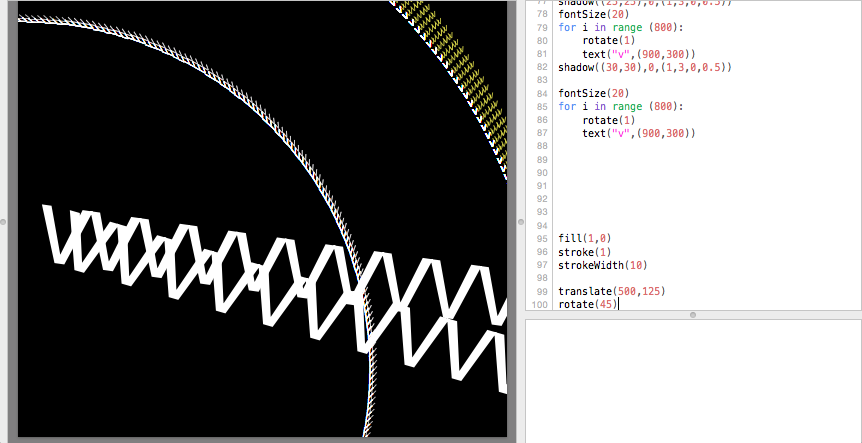862x443 pixels.
Task: Click the strokeWidth(10) line in the editor
Action: (x=603, y=265)
